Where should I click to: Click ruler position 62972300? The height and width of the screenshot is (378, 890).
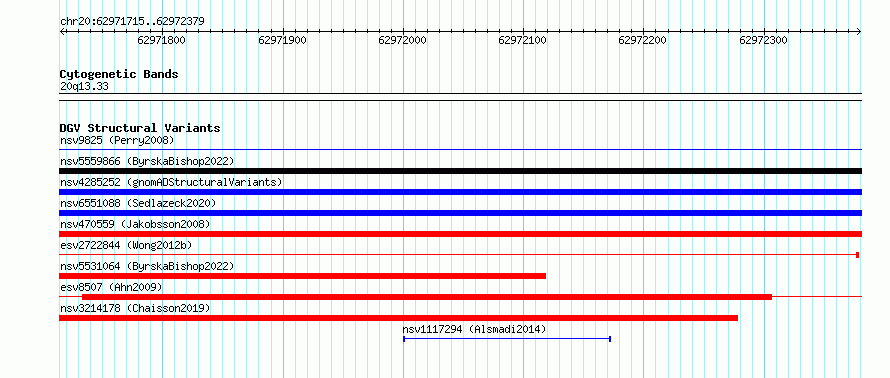[x=763, y=41]
